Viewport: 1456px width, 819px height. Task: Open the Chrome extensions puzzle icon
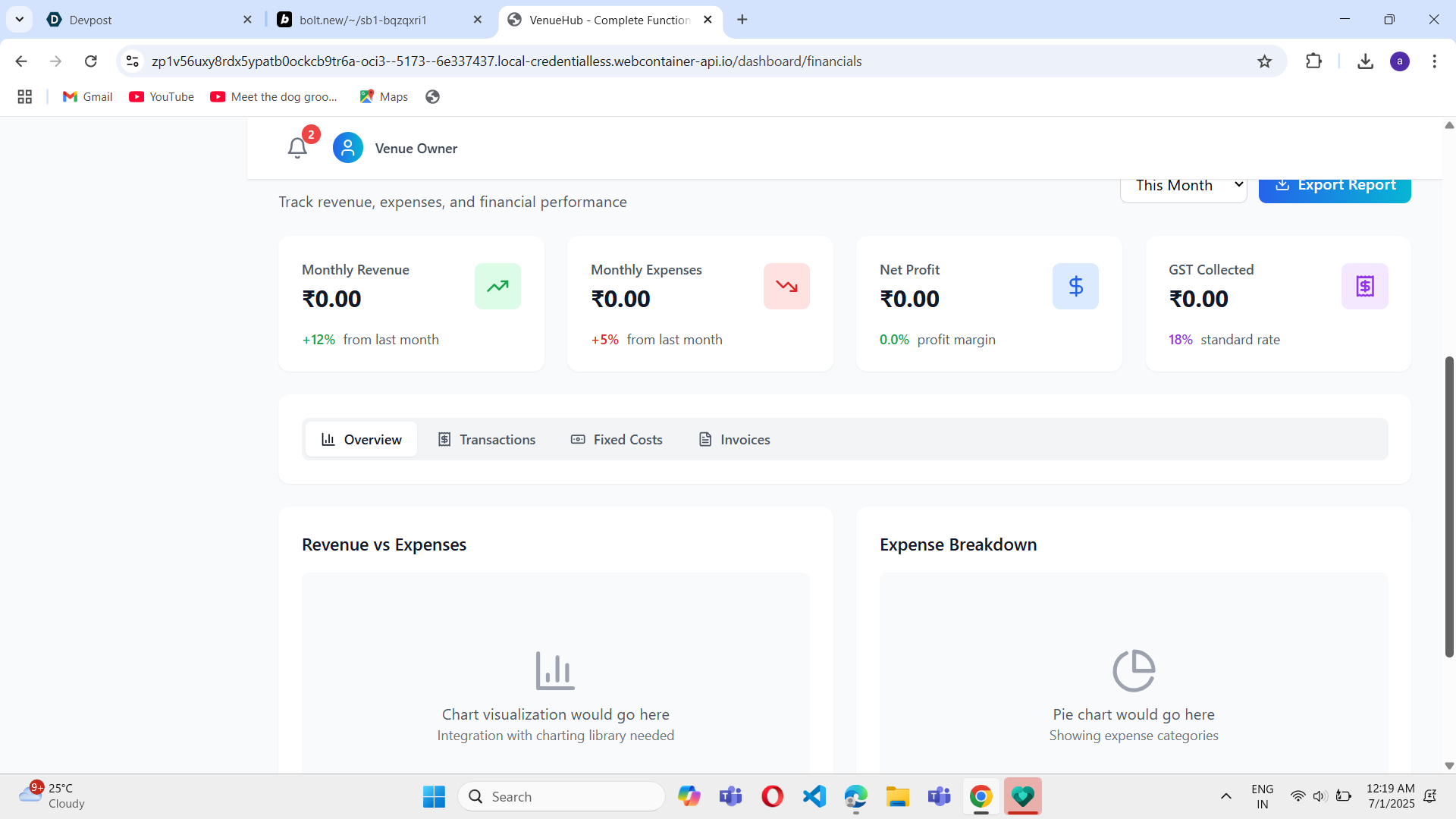click(x=1314, y=61)
